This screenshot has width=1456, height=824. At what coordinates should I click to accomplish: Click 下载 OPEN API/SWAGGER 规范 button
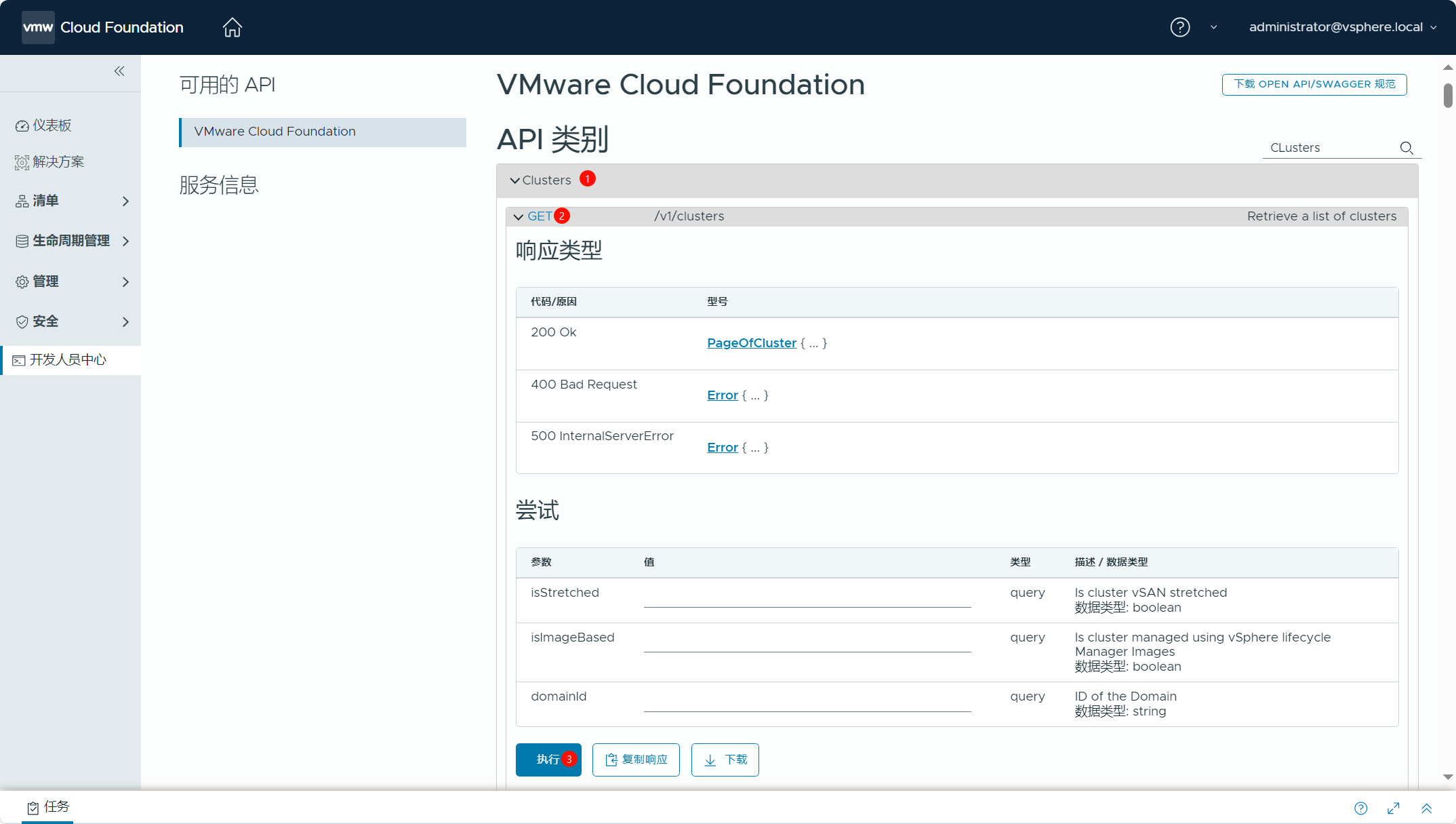point(1314,84)
